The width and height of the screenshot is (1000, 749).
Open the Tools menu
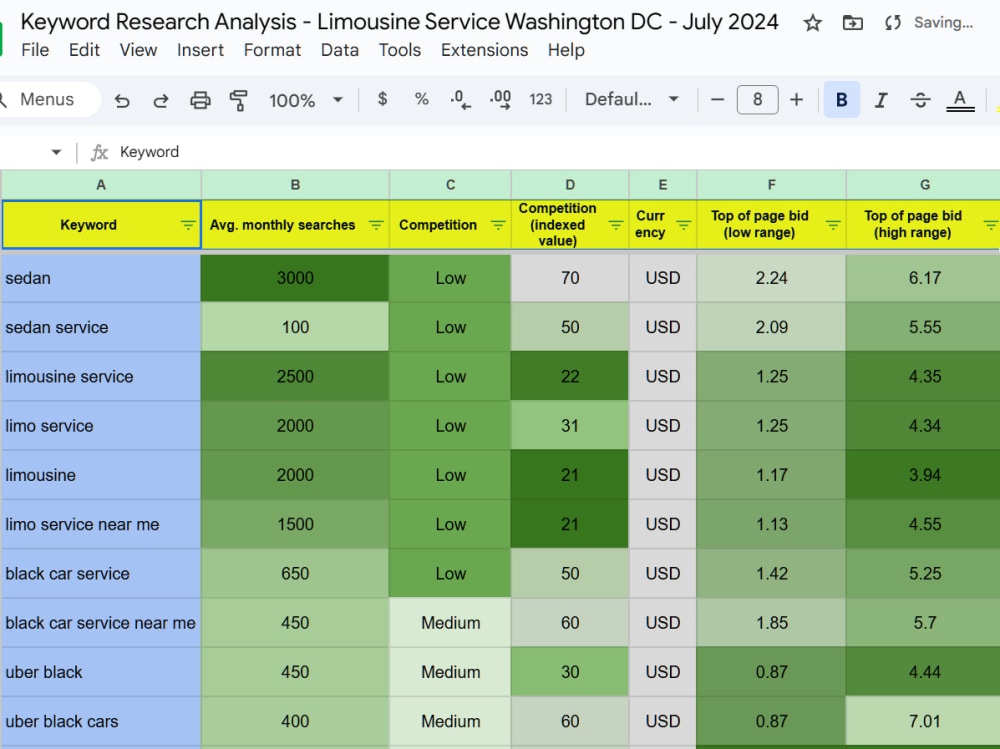click(400, 50)
